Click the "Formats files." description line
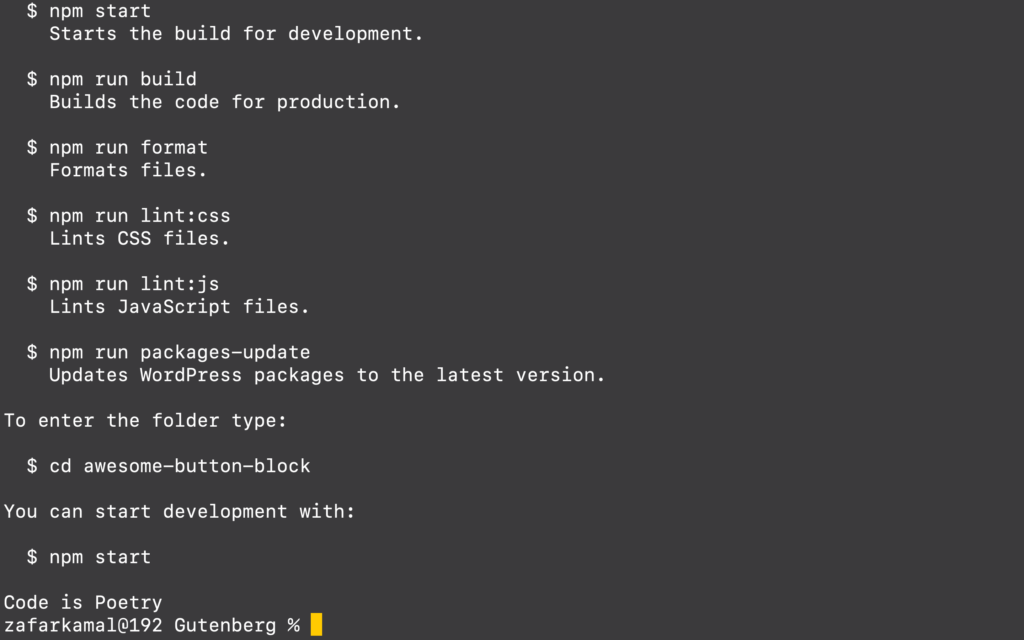The image size is (1024, 640). point(128,170)
